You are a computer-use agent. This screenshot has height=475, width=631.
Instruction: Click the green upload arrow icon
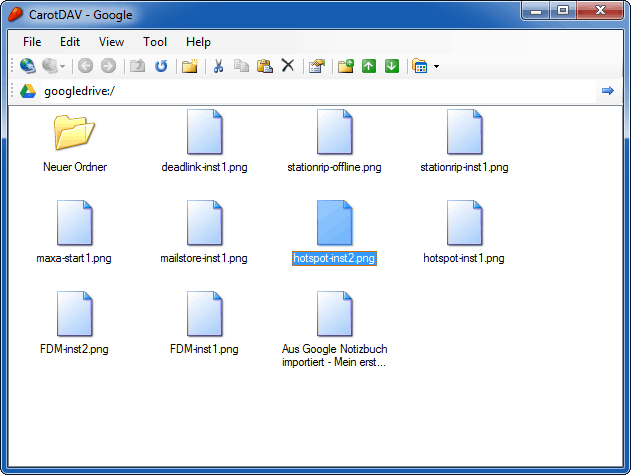click(369, 66)
